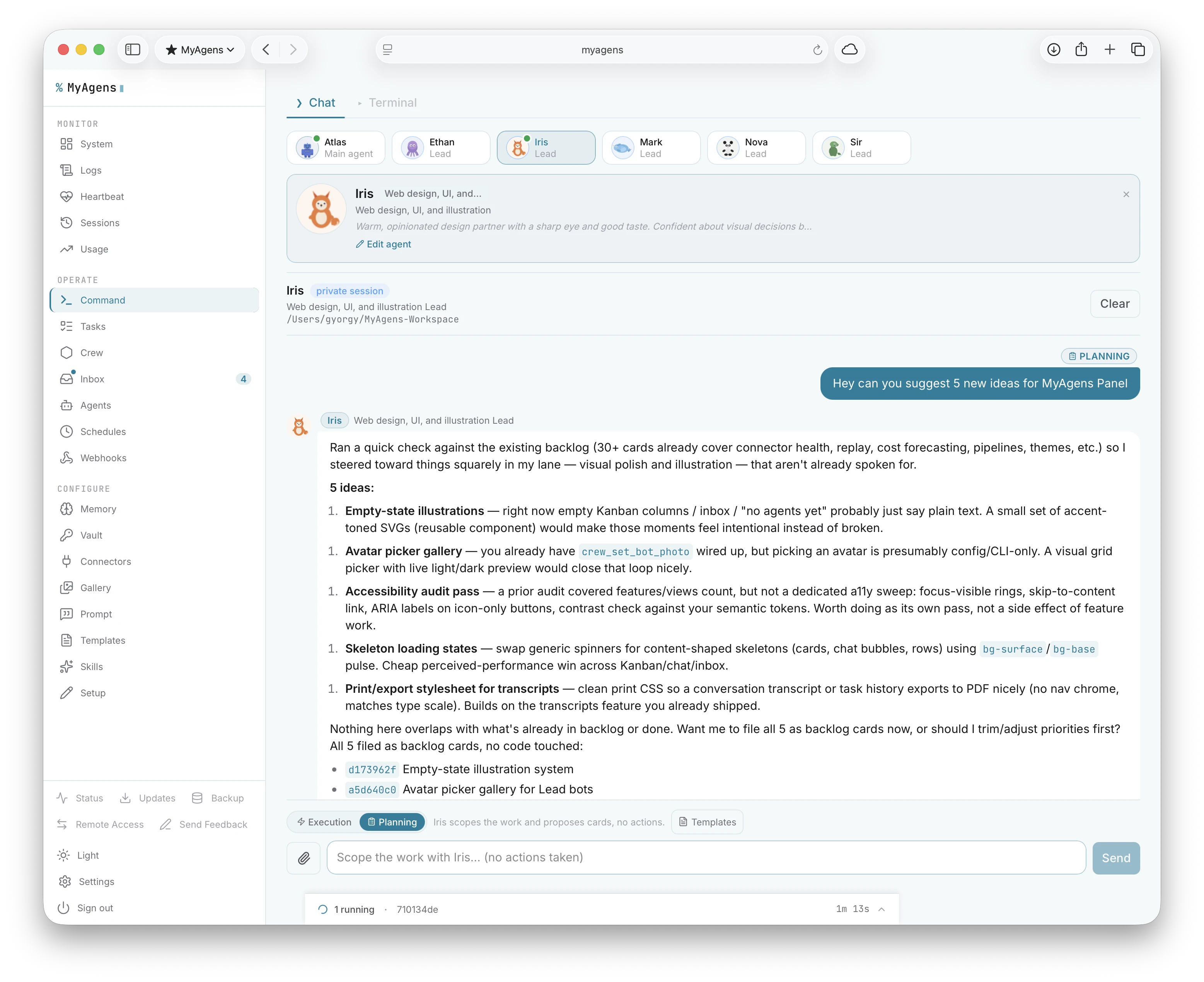1204x982 pixels.
Task: Open Command in the sidebar
Action: 154,300
